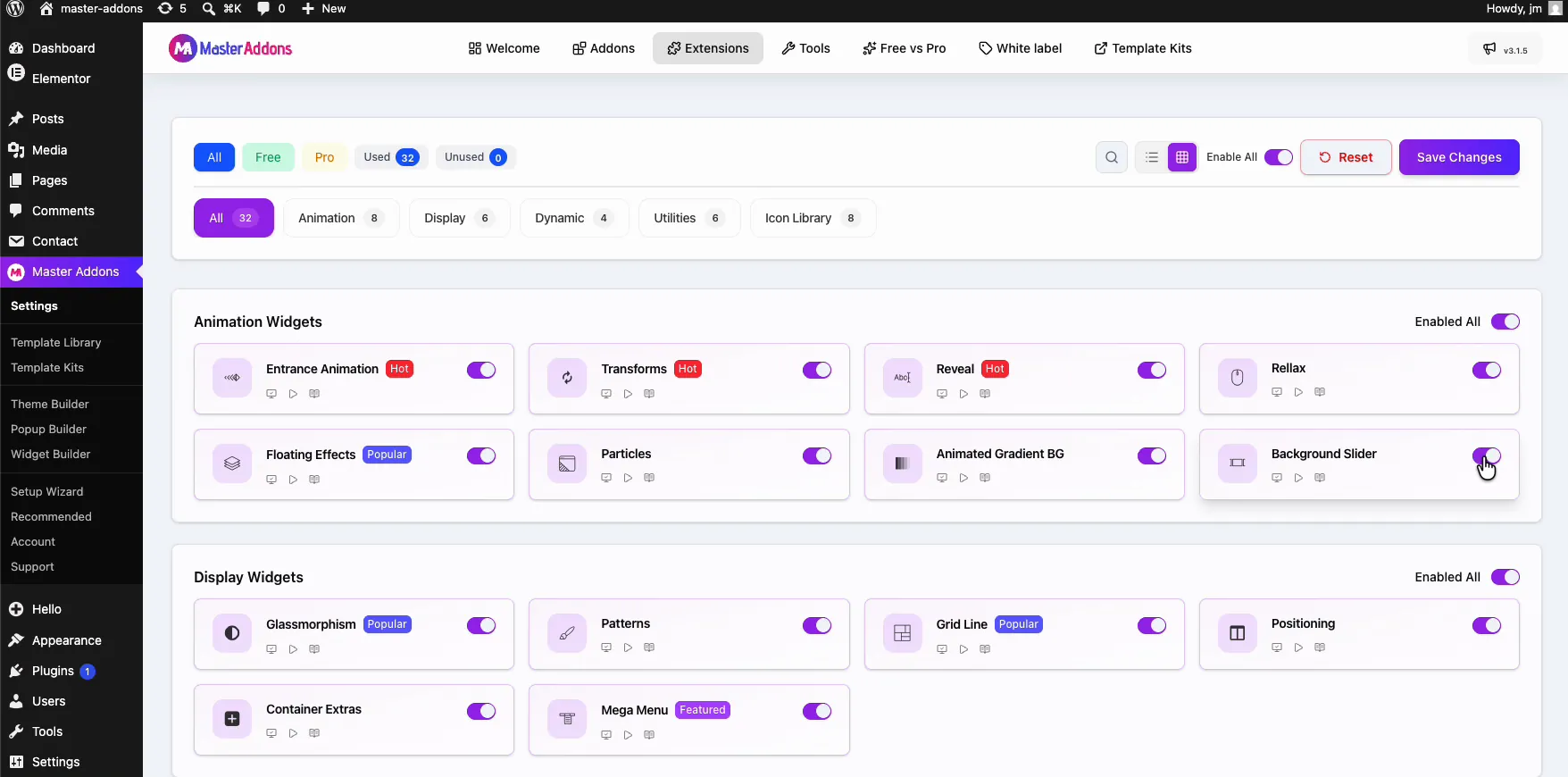Switch off the Grid Line extension
The width and height of the screenshot is (1568, 777).
(1152, 625)
